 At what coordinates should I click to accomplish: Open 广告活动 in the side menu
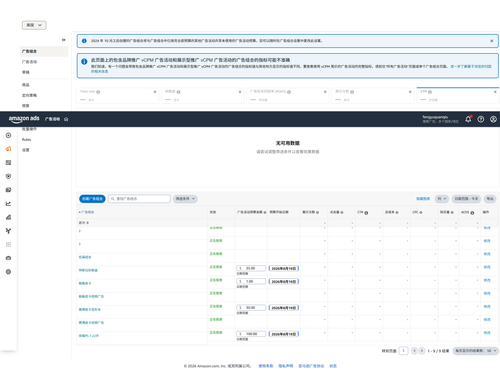[29, 62]
